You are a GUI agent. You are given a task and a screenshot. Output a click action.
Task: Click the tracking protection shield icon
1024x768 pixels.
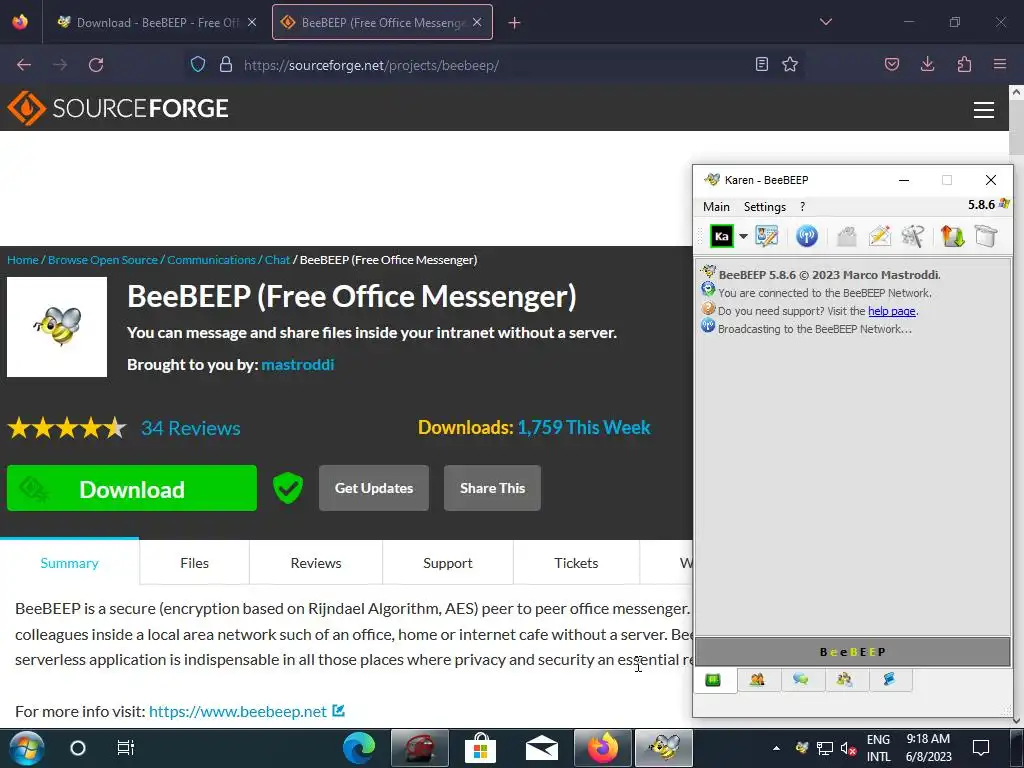pyautogui.click(x=198, y=64)
